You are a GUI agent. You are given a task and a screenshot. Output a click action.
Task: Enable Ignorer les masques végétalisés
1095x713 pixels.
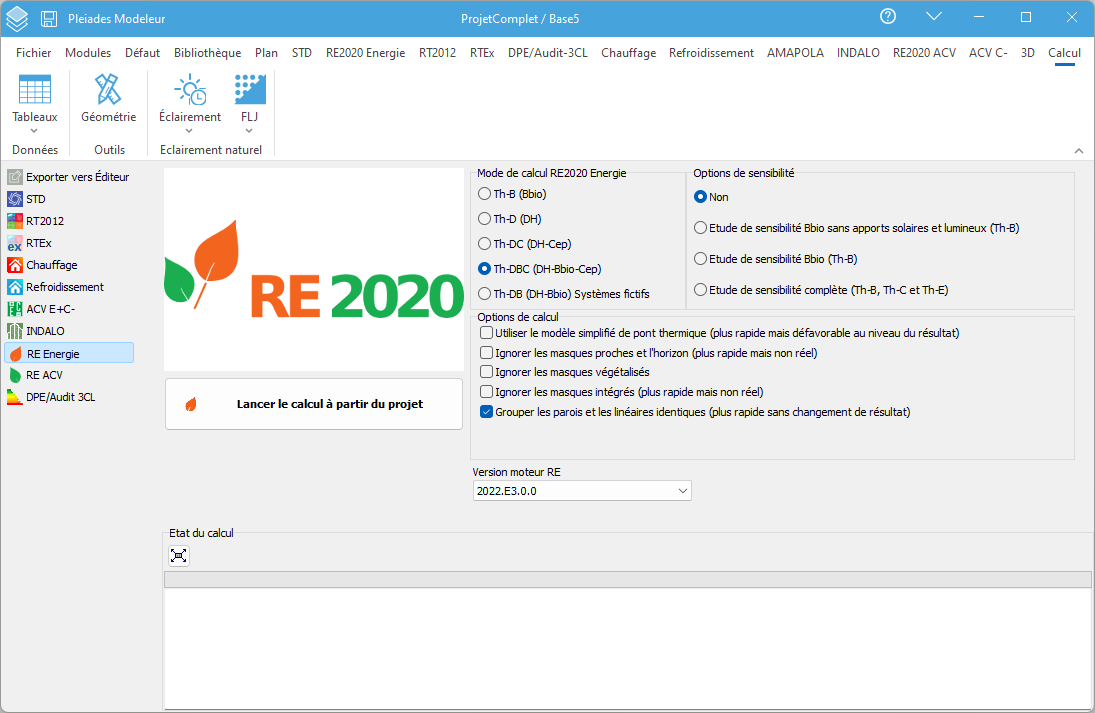pyautogui.click(x=487, y=372)
